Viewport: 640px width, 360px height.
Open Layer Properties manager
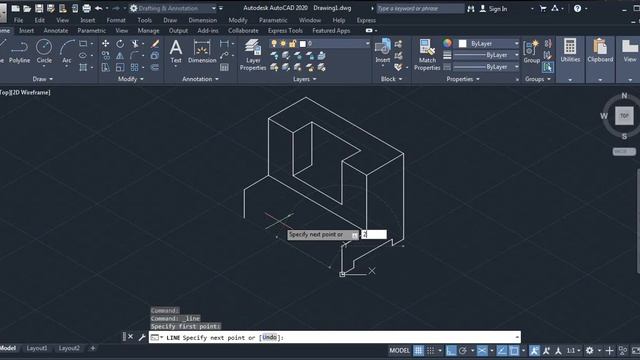click(x=253, y=55)
